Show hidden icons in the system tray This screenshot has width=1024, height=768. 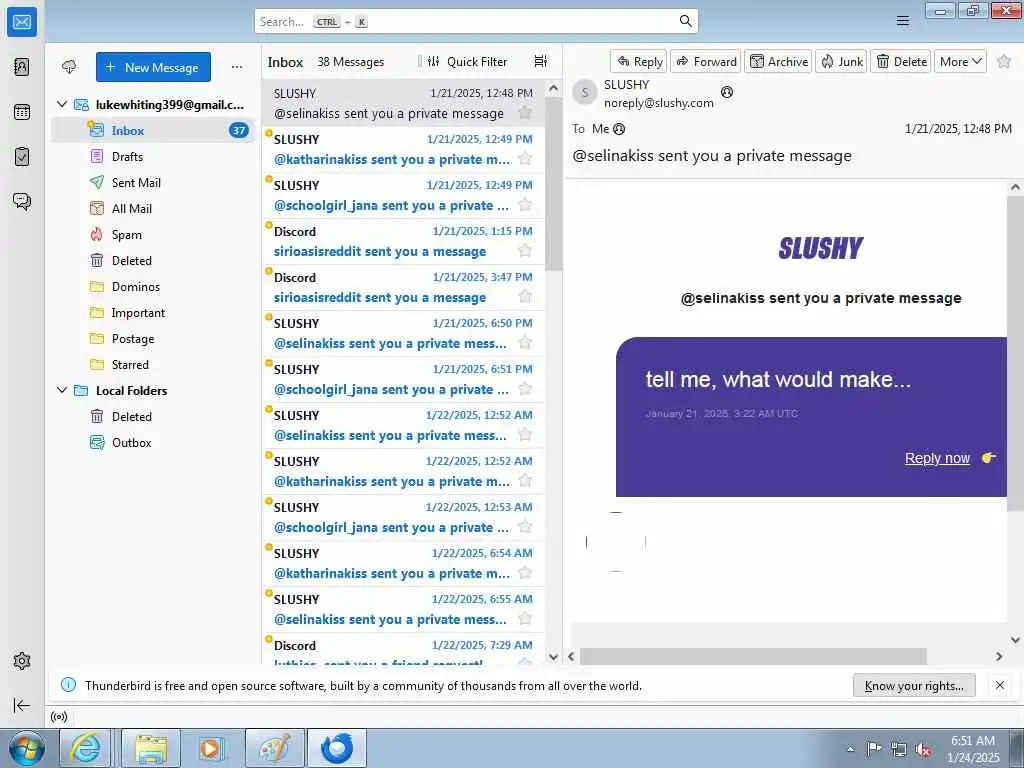[850, 750]
